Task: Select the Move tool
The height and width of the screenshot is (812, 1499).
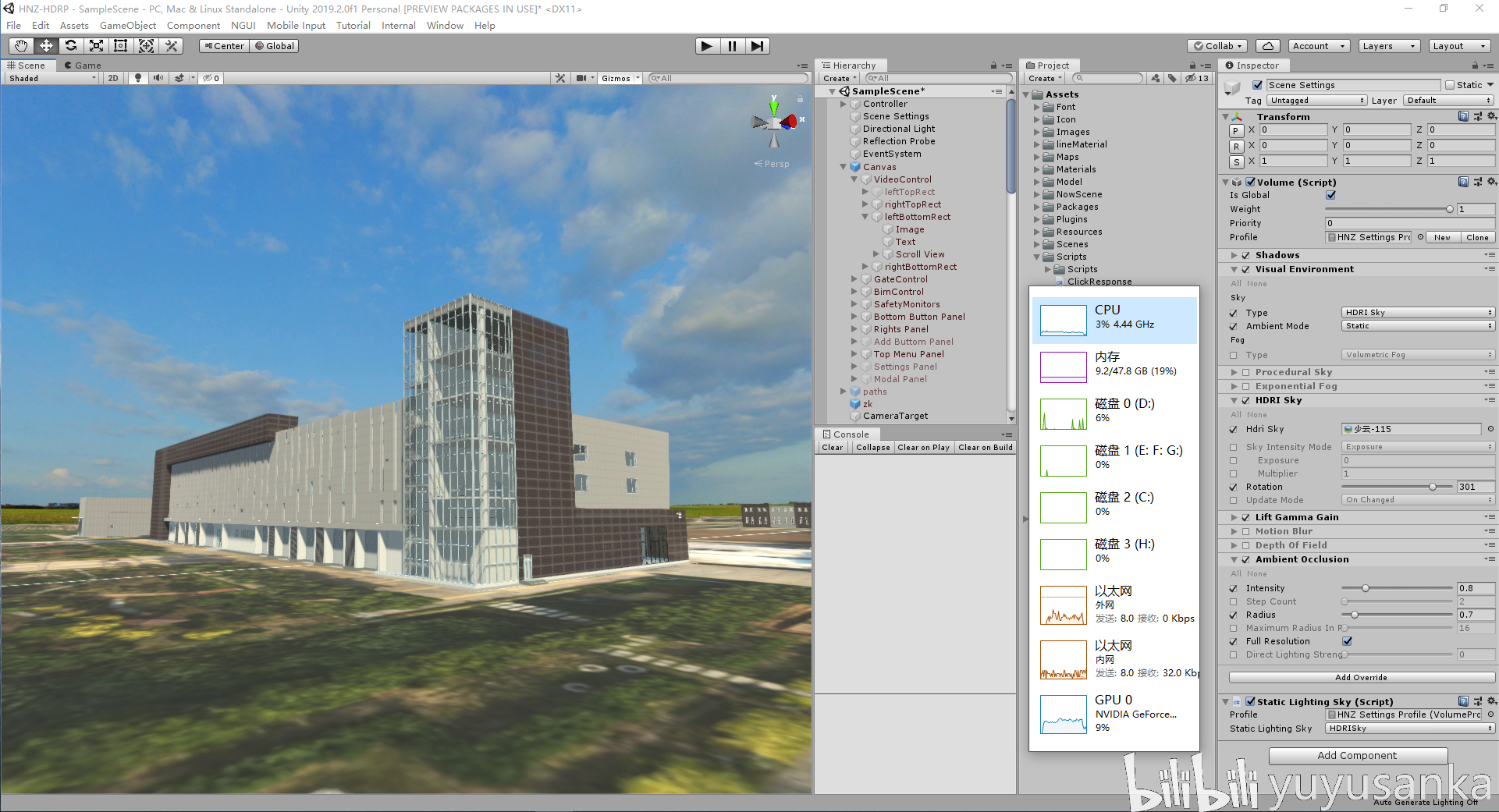Action: coord(45,46)
